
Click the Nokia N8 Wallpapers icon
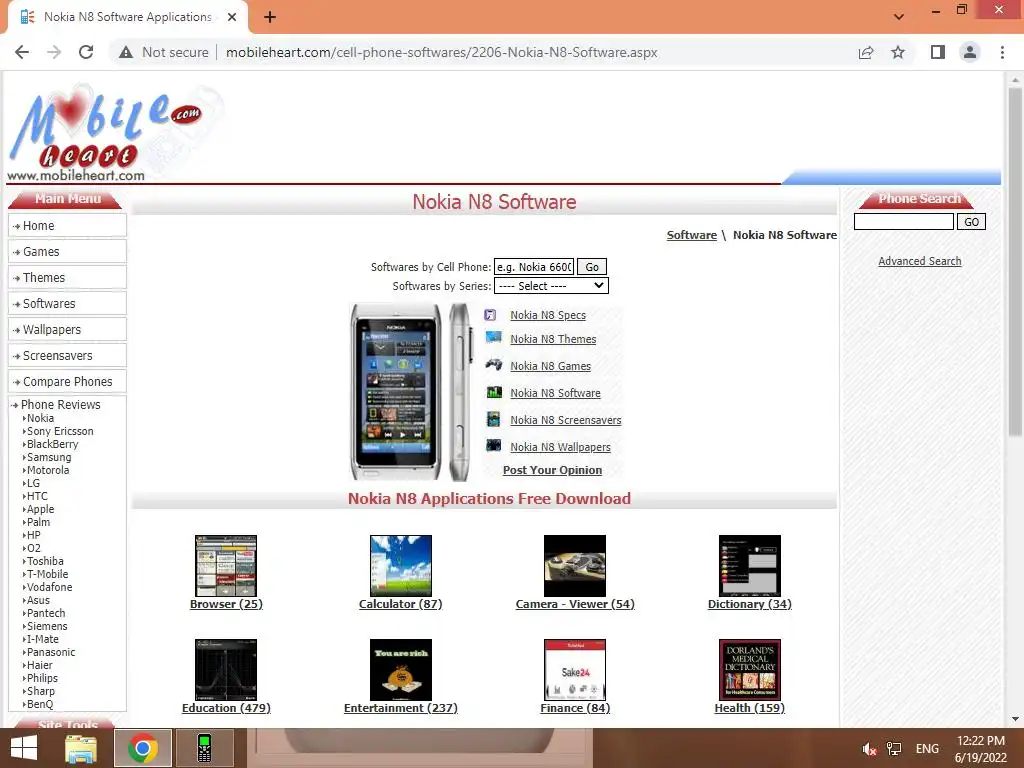tap(494, 445)
